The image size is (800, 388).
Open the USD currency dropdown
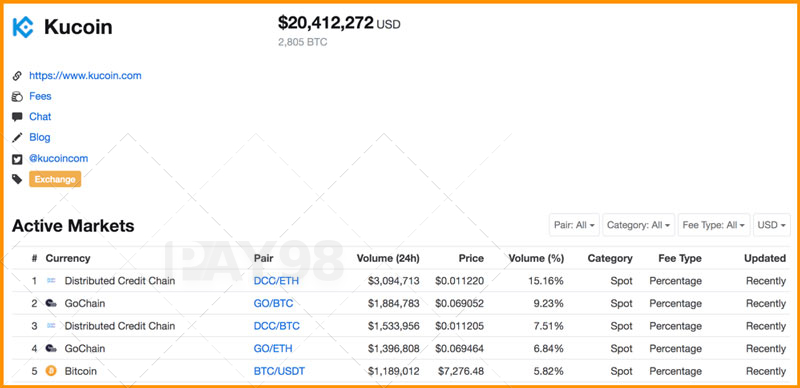pyautogui.click(x=771, y=225)
